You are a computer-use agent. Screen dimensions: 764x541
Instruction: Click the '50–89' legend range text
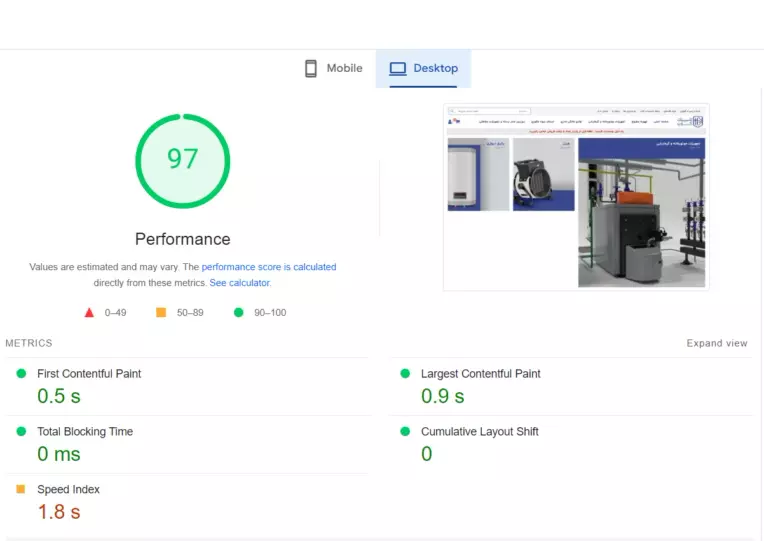pos(190,313)
